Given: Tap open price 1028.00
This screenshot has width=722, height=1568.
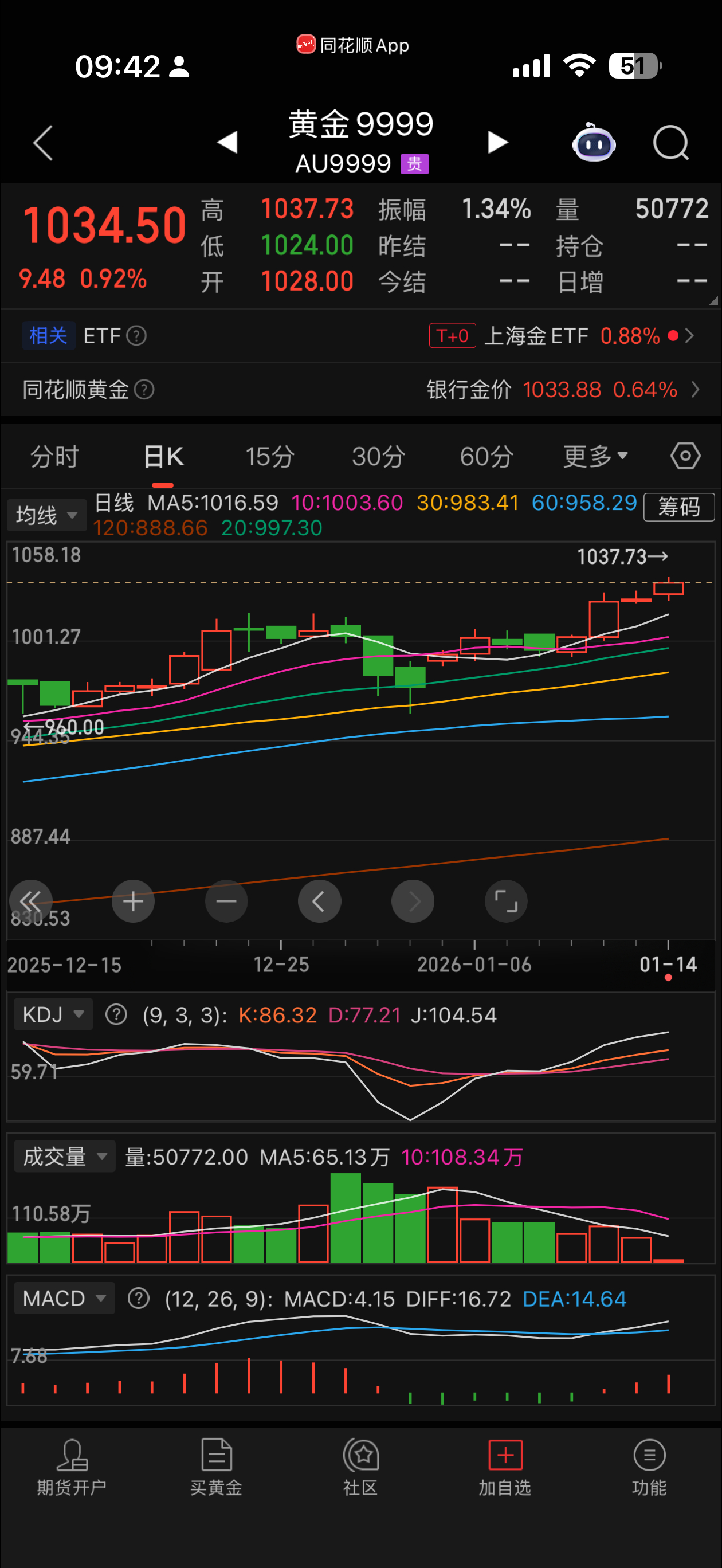Looking at the screenshot, I should (x=308, y=281).
